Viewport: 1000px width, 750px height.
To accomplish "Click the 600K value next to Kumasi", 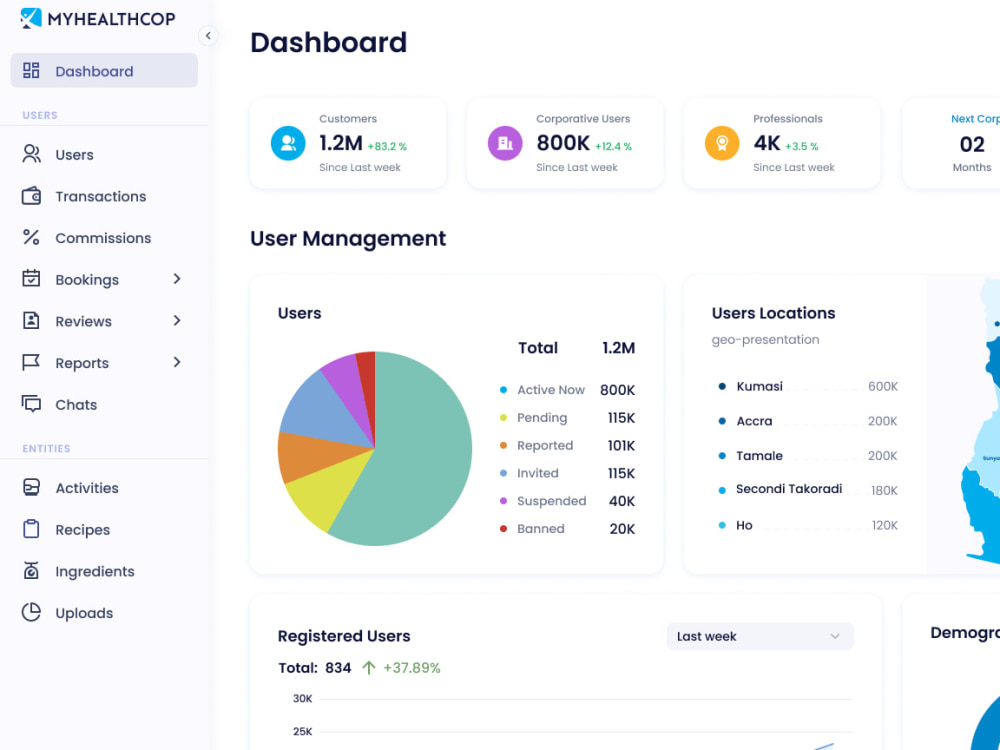I will coord(883,386).
